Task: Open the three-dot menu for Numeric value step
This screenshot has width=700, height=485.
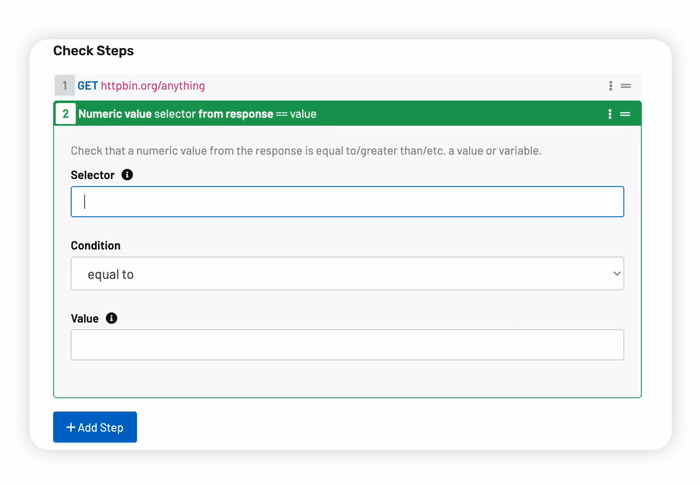Action: (610, 114)
